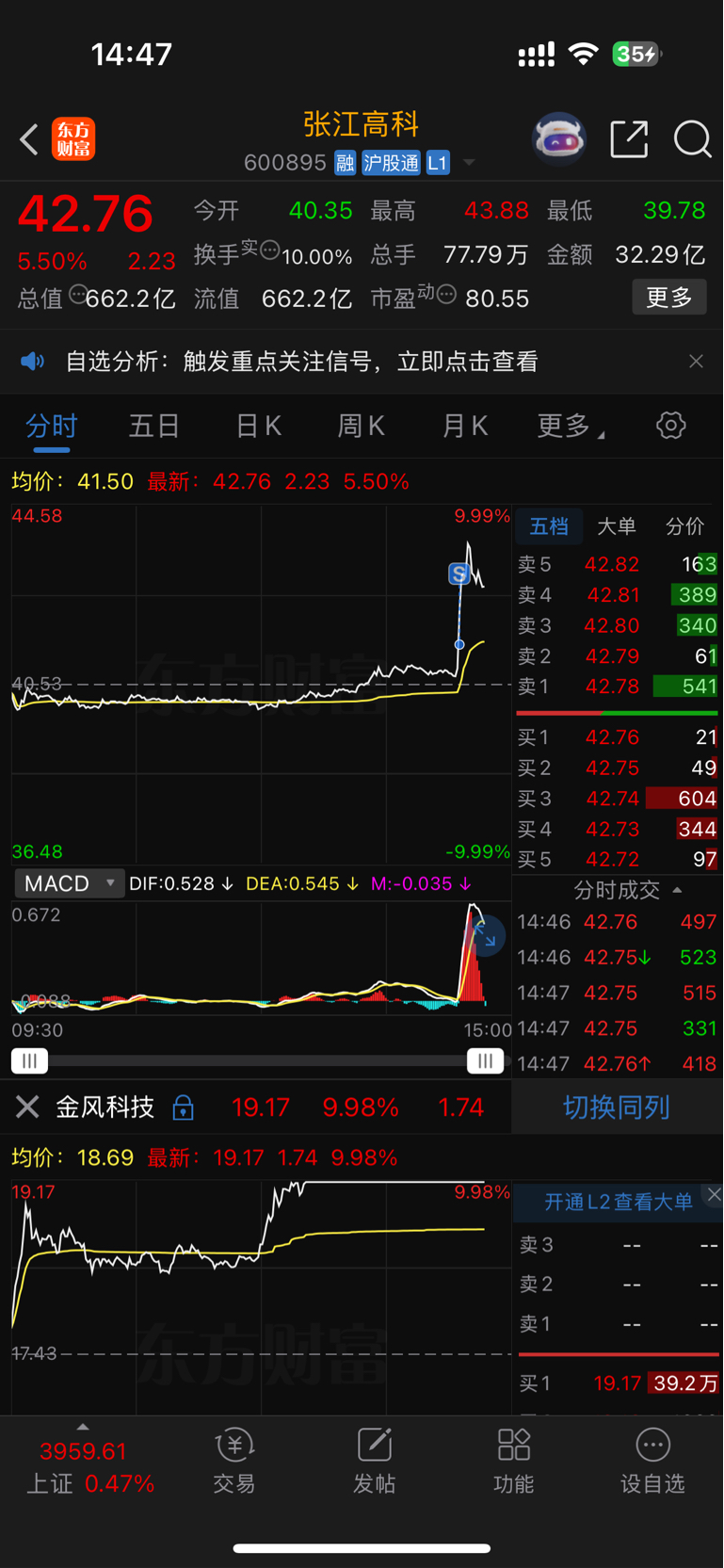
Task: Tap the stock code 600895
Action: (x=284, y=163)
